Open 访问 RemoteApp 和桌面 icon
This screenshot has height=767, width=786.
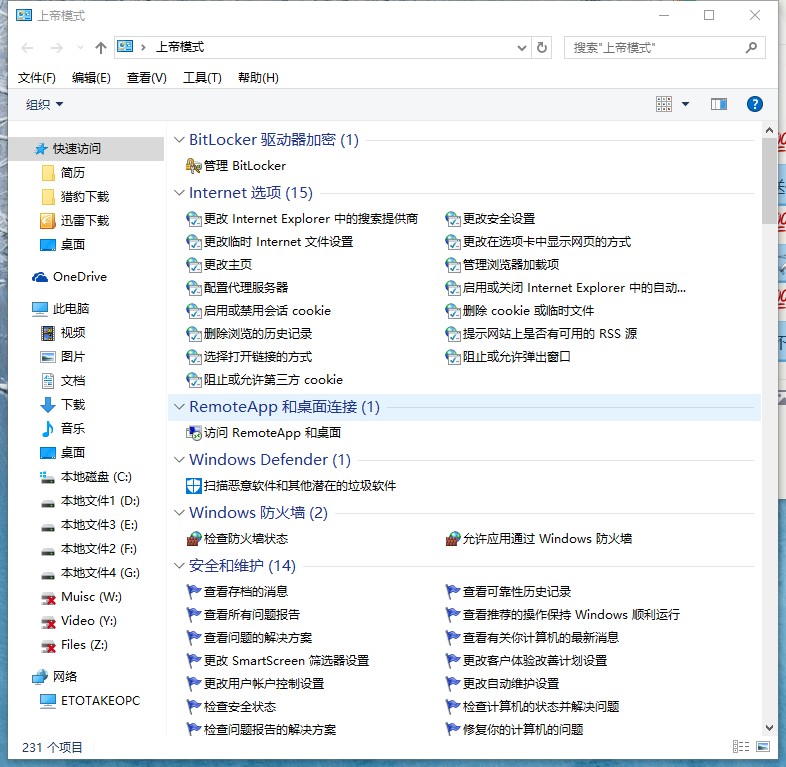[x=193, y=433]
